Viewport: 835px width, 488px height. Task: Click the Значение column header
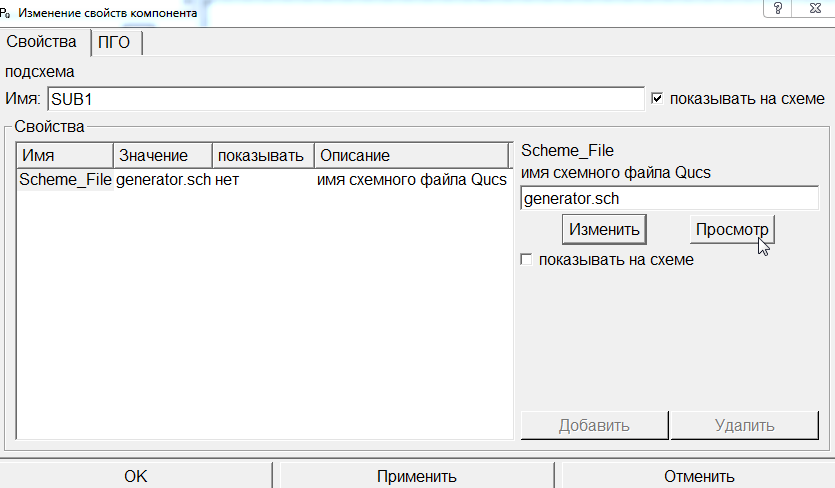[163, 156]
